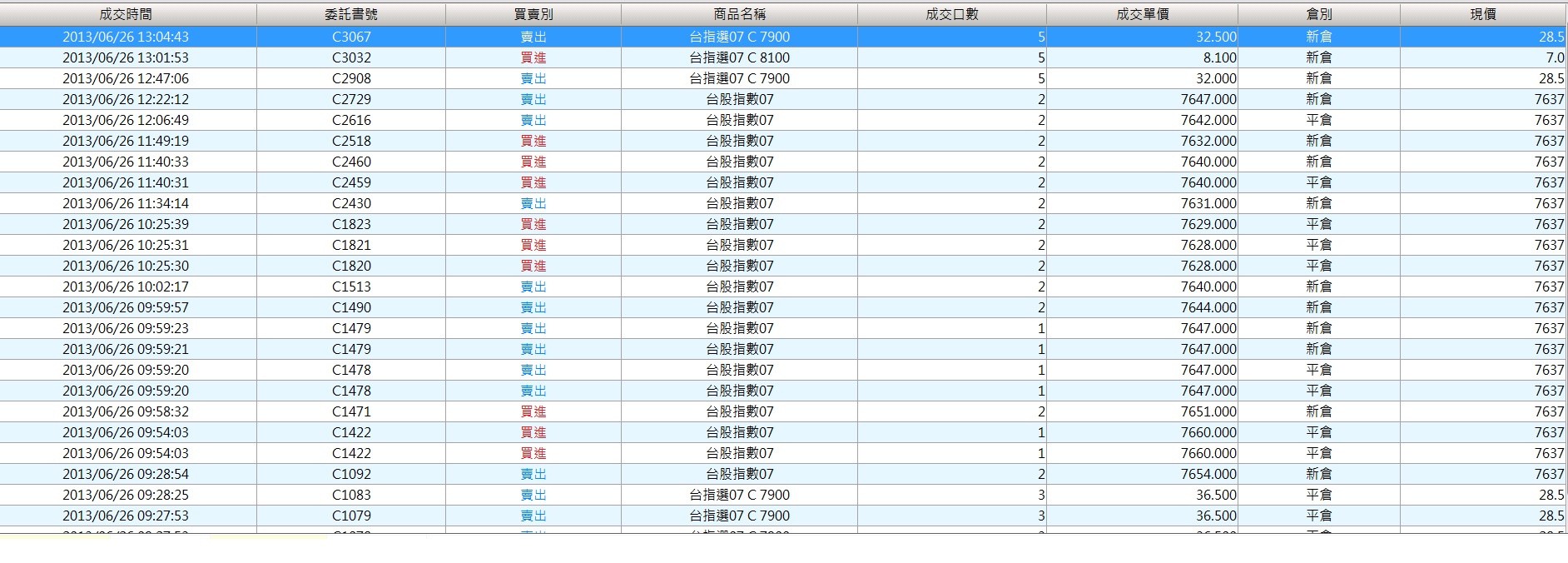Click the current price 7.0
This screenshot has height=563, width=1568.
pos(1555,57)
